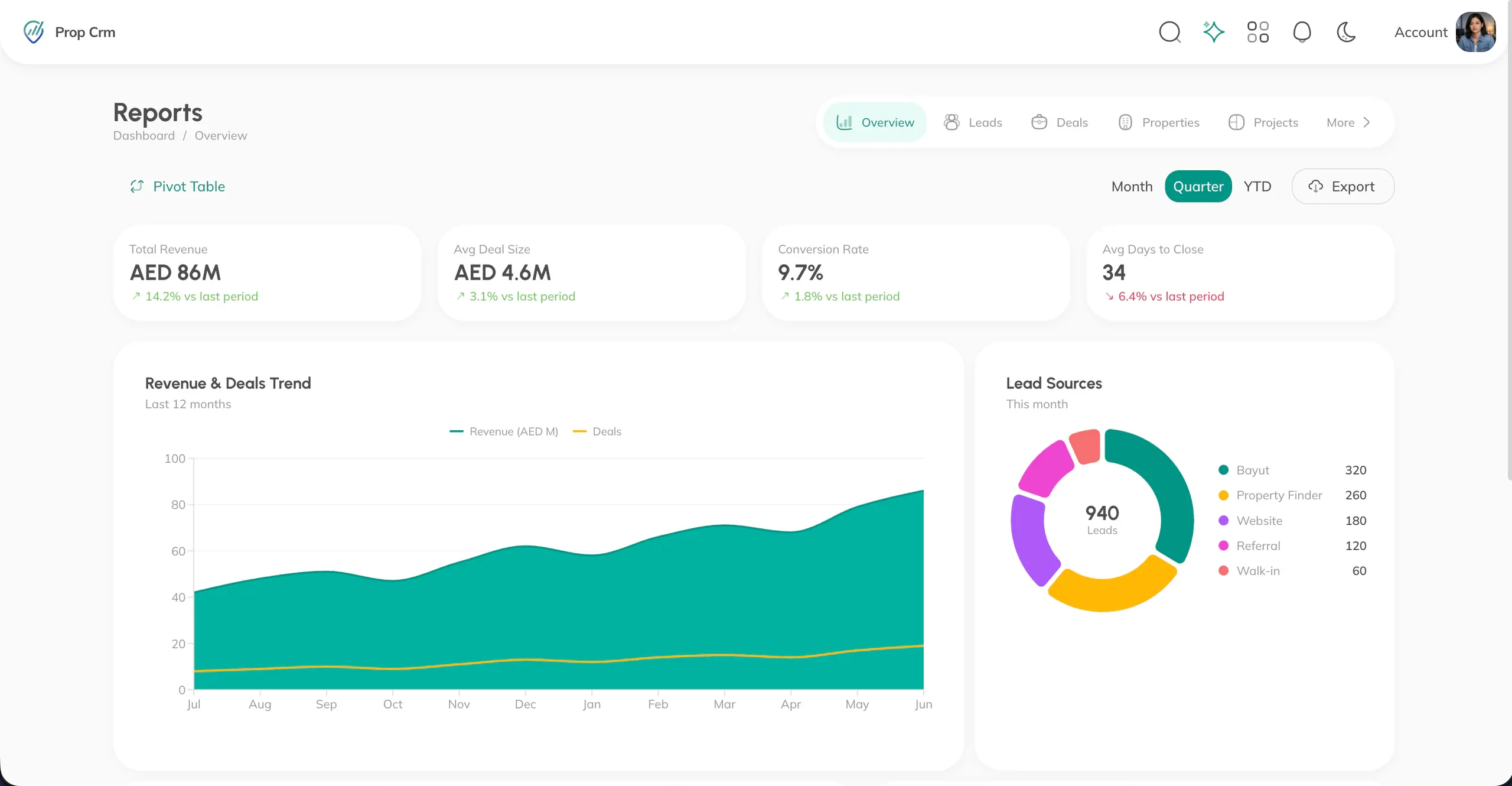Screen dimensions: 1512x786
Task: Click the Export button
Action: [1342, 186]
